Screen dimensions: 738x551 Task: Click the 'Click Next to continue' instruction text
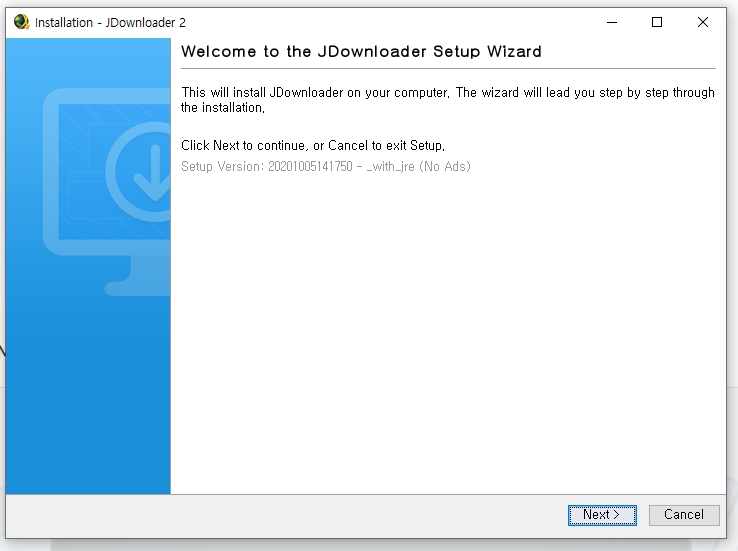pyautogui.click(x=313, y=145)
